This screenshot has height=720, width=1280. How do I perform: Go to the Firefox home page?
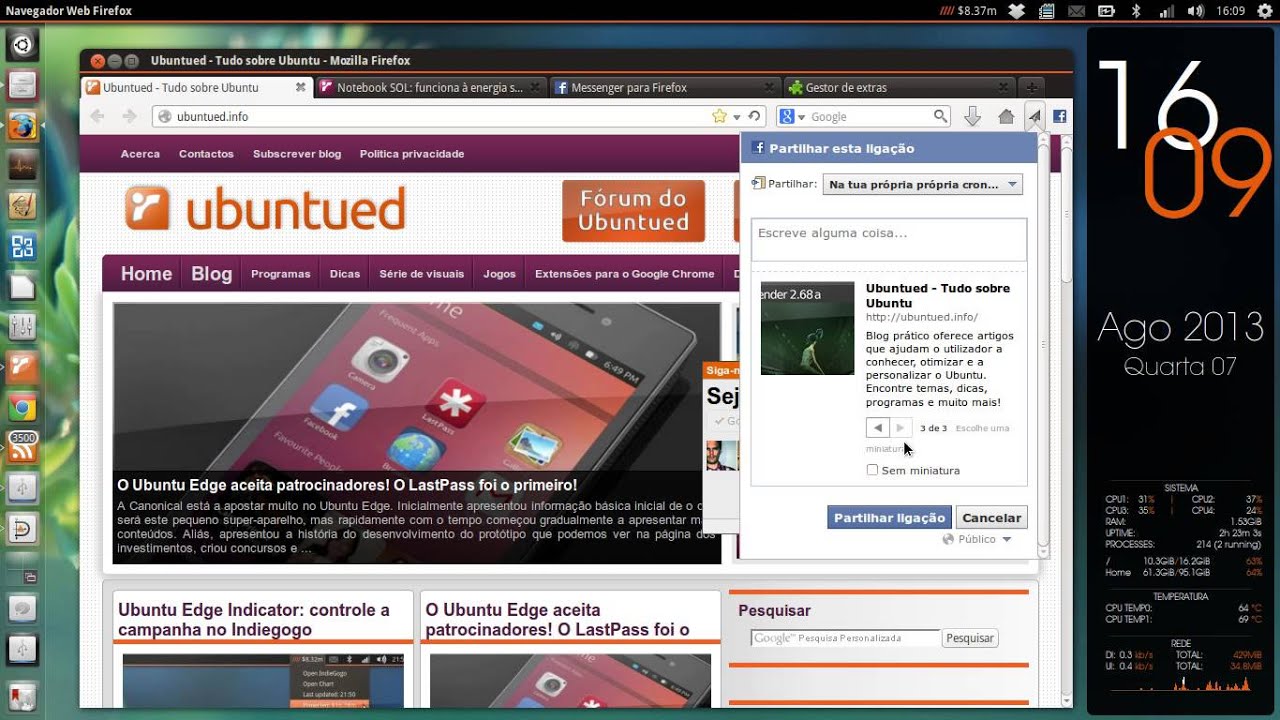click(x=1006, y=116)
